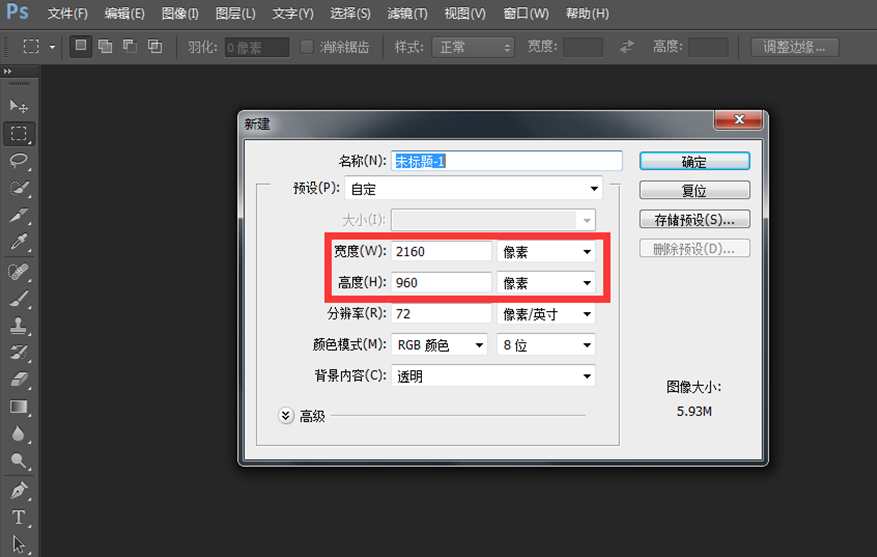Click the options bar 高度 field
This screenshot has height=557, width=877.
(x=708, y=47)
